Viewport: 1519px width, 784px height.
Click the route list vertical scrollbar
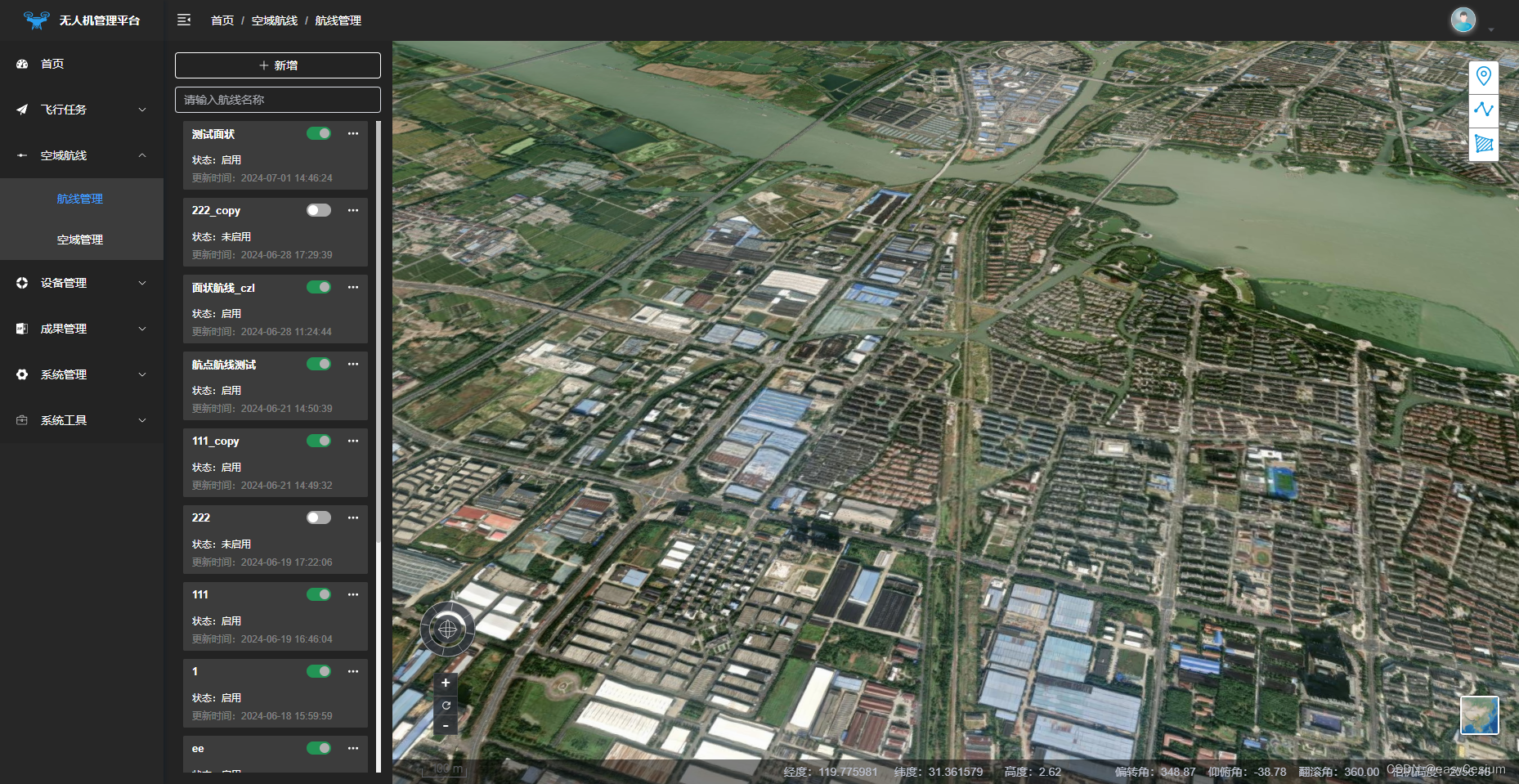pos(379,331)
